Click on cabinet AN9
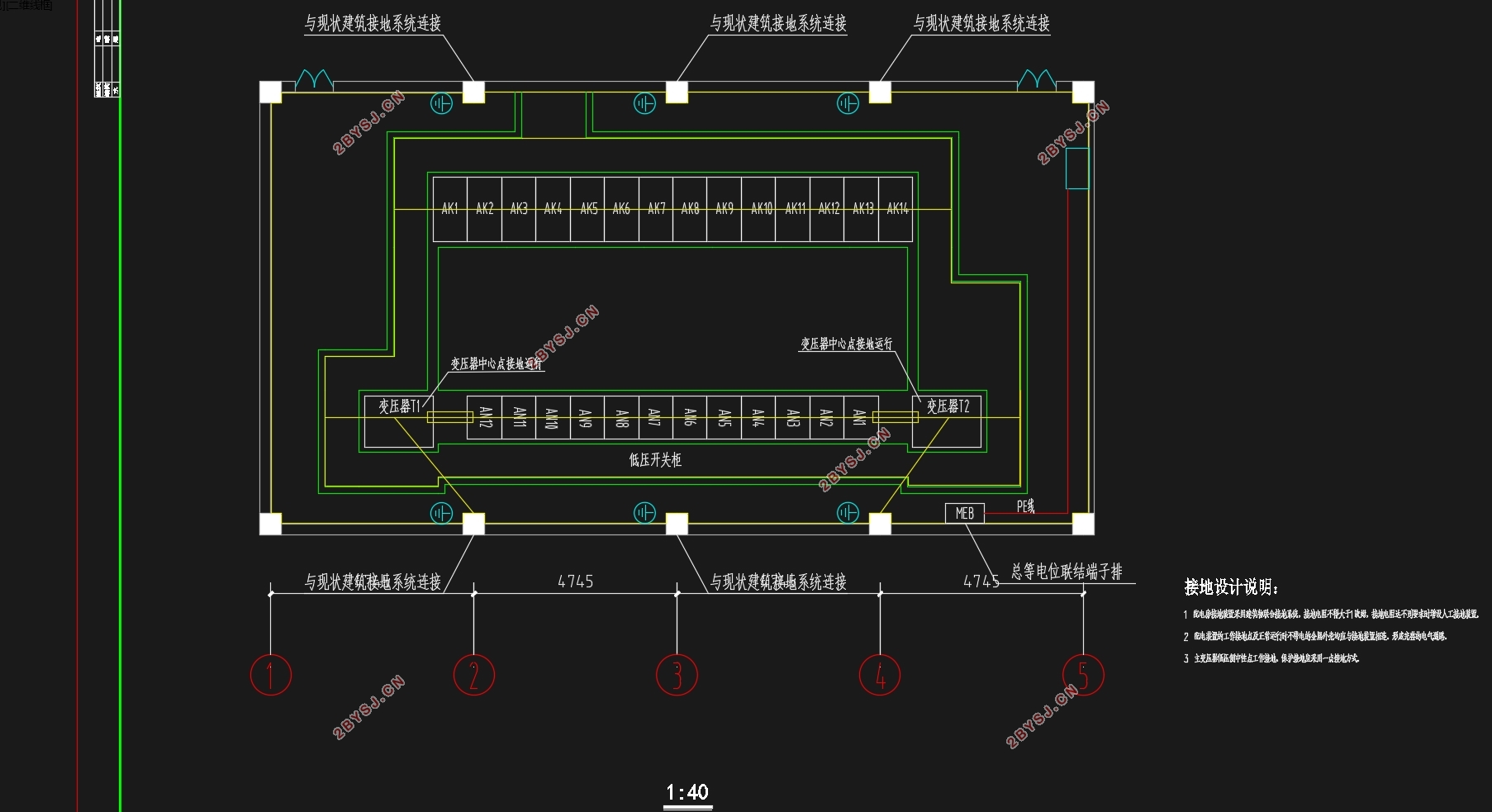Viewport: 1492px width, 812px height. (x=587, y=418)
